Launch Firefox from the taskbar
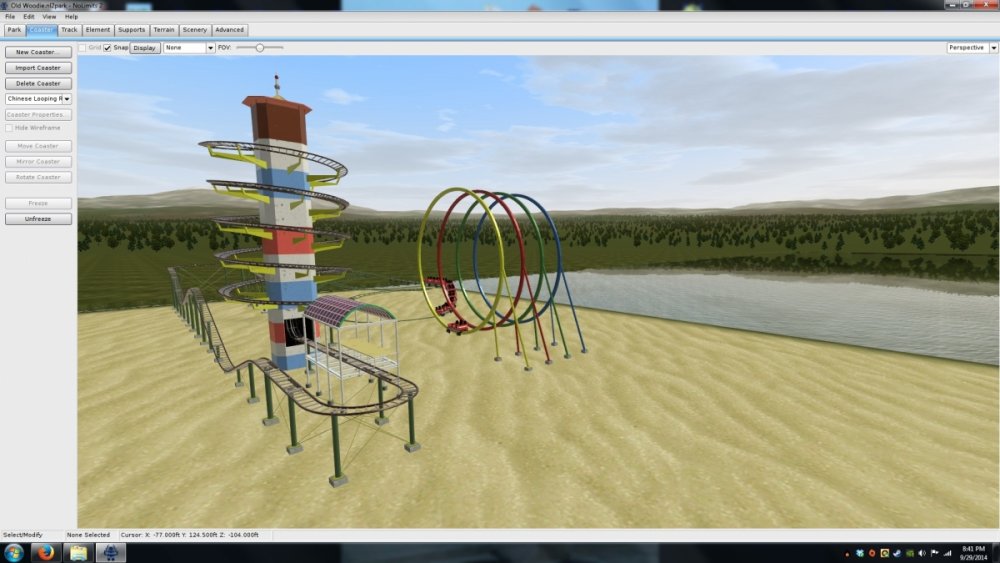The image size is (1000, 563). click(46, 552)
